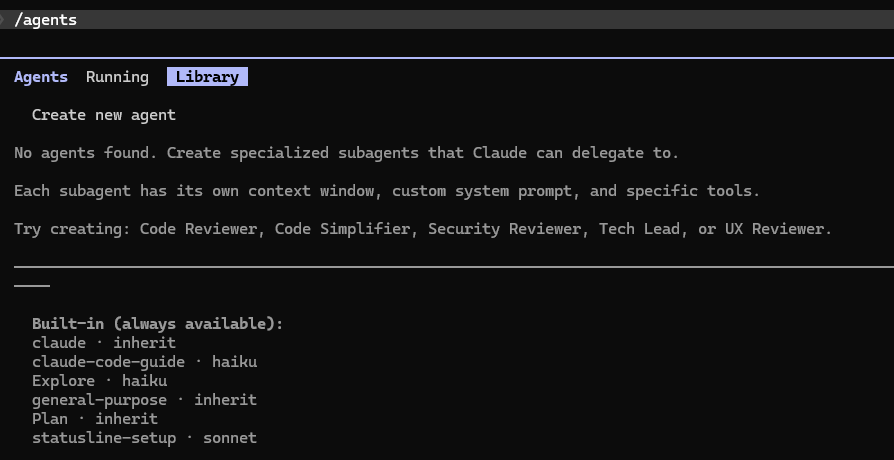Click the No agents found message
The height and width of the screenshot is (460, 894).
347,153
